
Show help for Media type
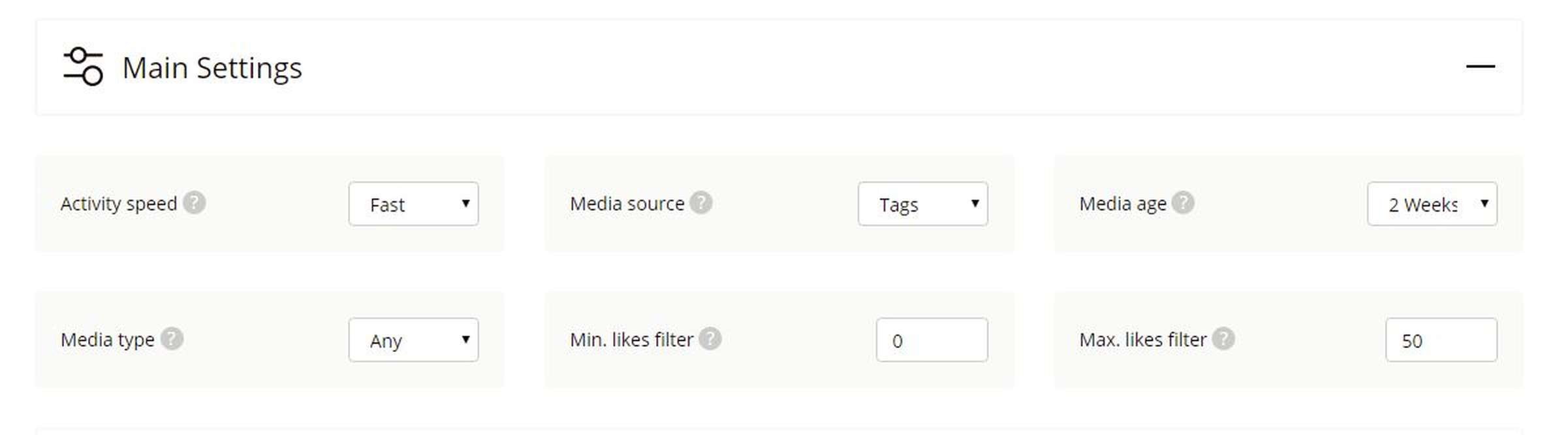172,339
